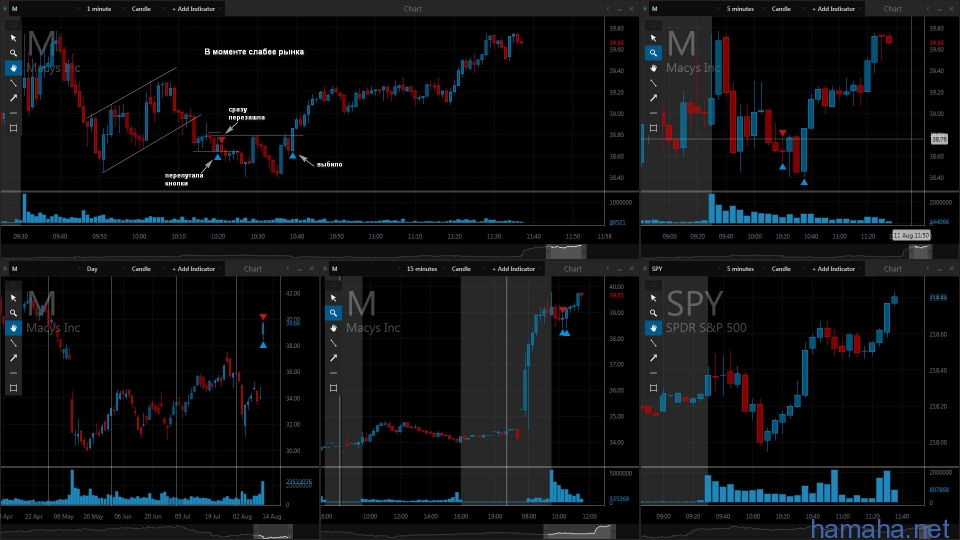The height and width of the screenshot is (540, 960).
Task: Open Add Indicator in the top-right M chart
Action: (x=836, y=9)
